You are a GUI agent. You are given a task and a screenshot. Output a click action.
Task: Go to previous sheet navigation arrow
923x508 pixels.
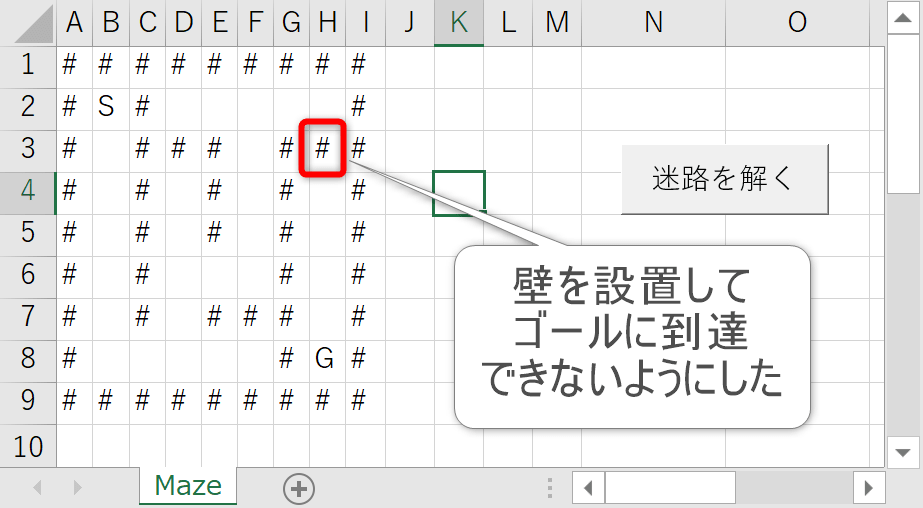point(39,488)
